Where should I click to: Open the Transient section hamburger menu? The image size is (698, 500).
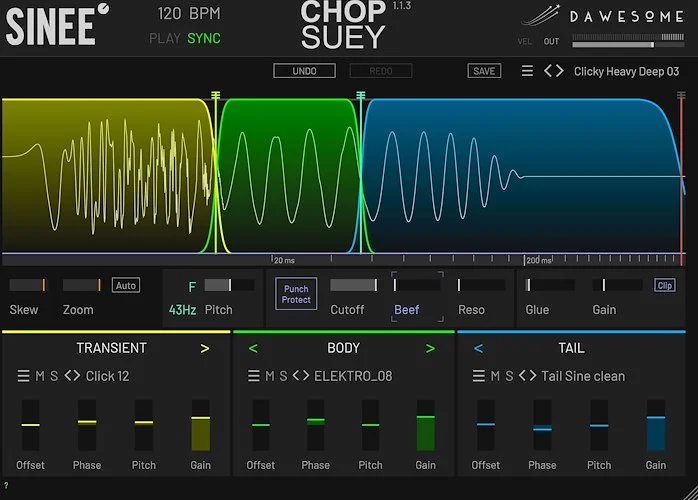23,376
